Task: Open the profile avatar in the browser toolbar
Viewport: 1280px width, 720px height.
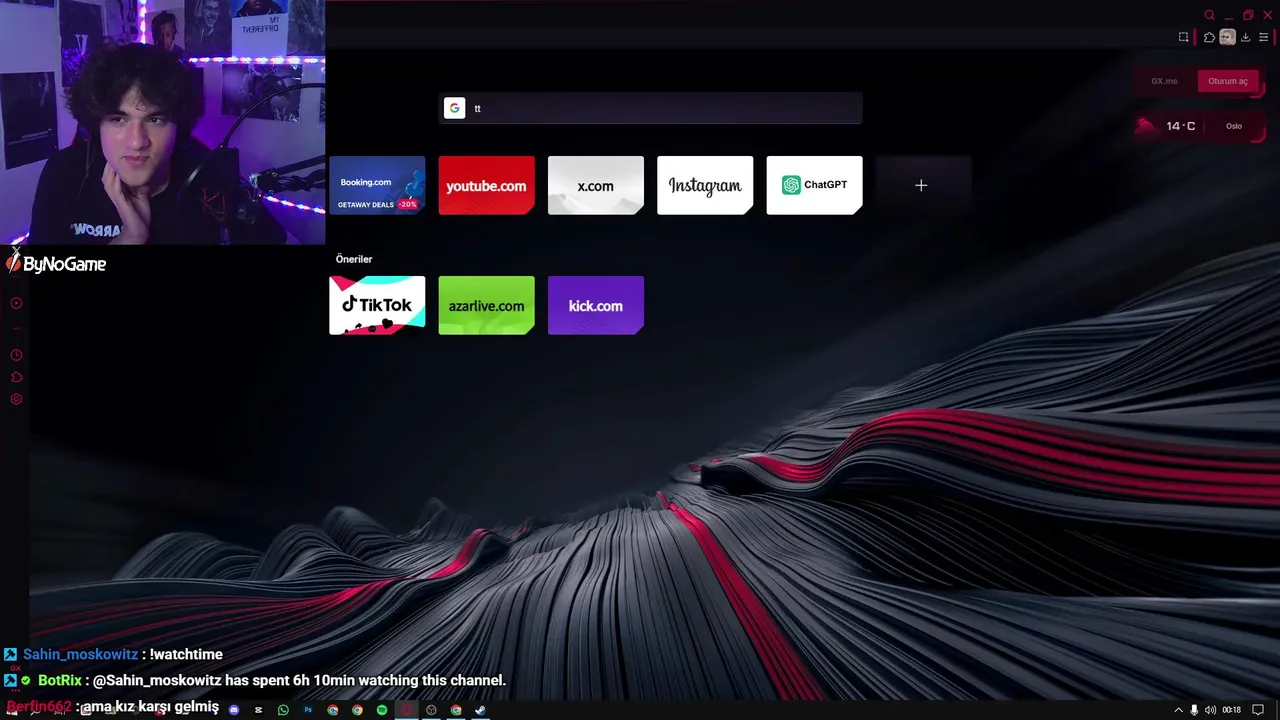Action: pos(1227,37)
